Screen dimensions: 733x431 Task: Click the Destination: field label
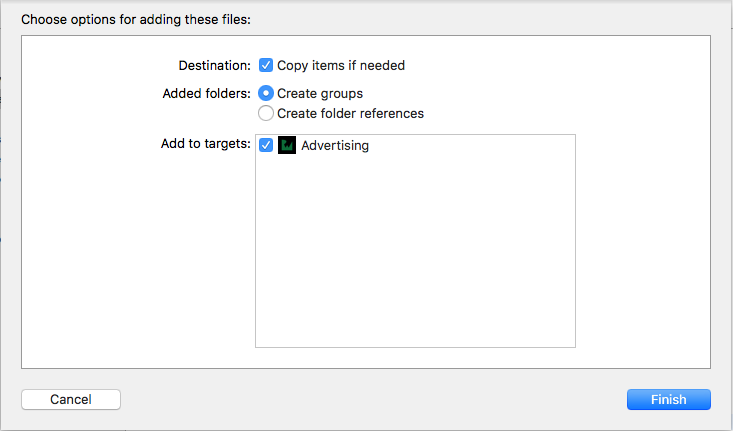pyautogui.click(x=215, y=65)
